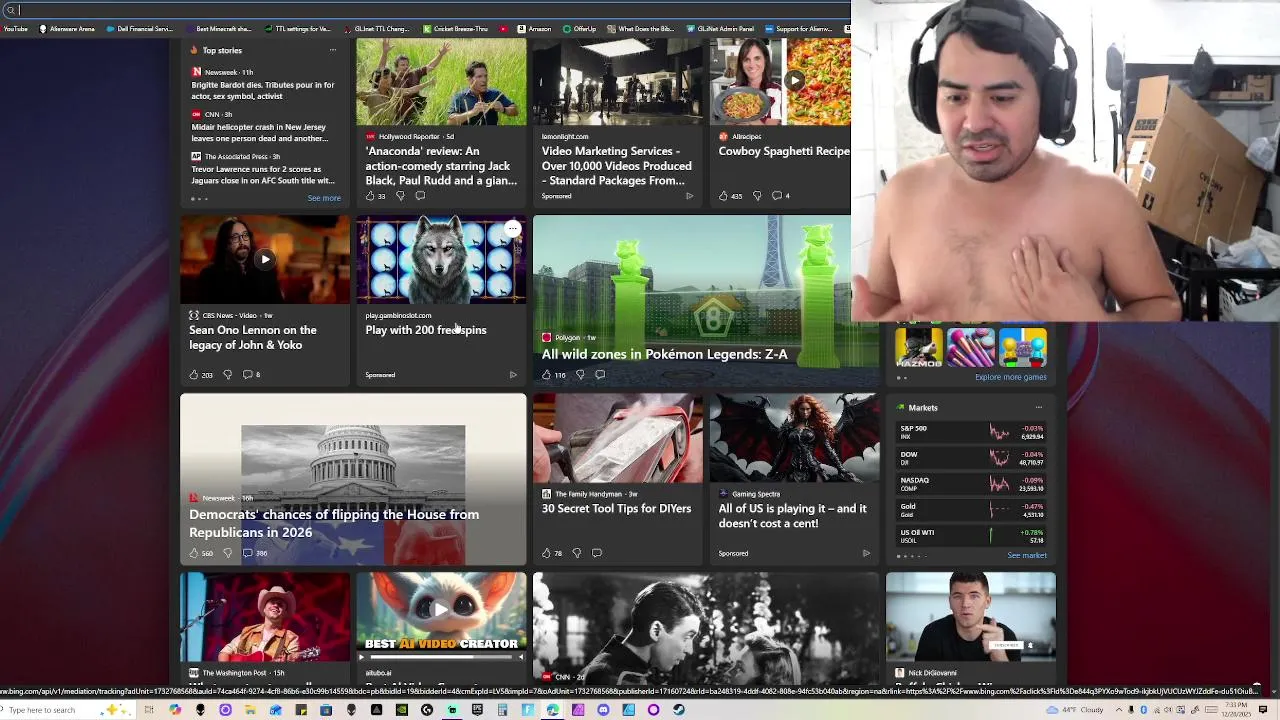Play the Sean Ono Lennon video
The image size is (1280, 720).
point(265,259)
